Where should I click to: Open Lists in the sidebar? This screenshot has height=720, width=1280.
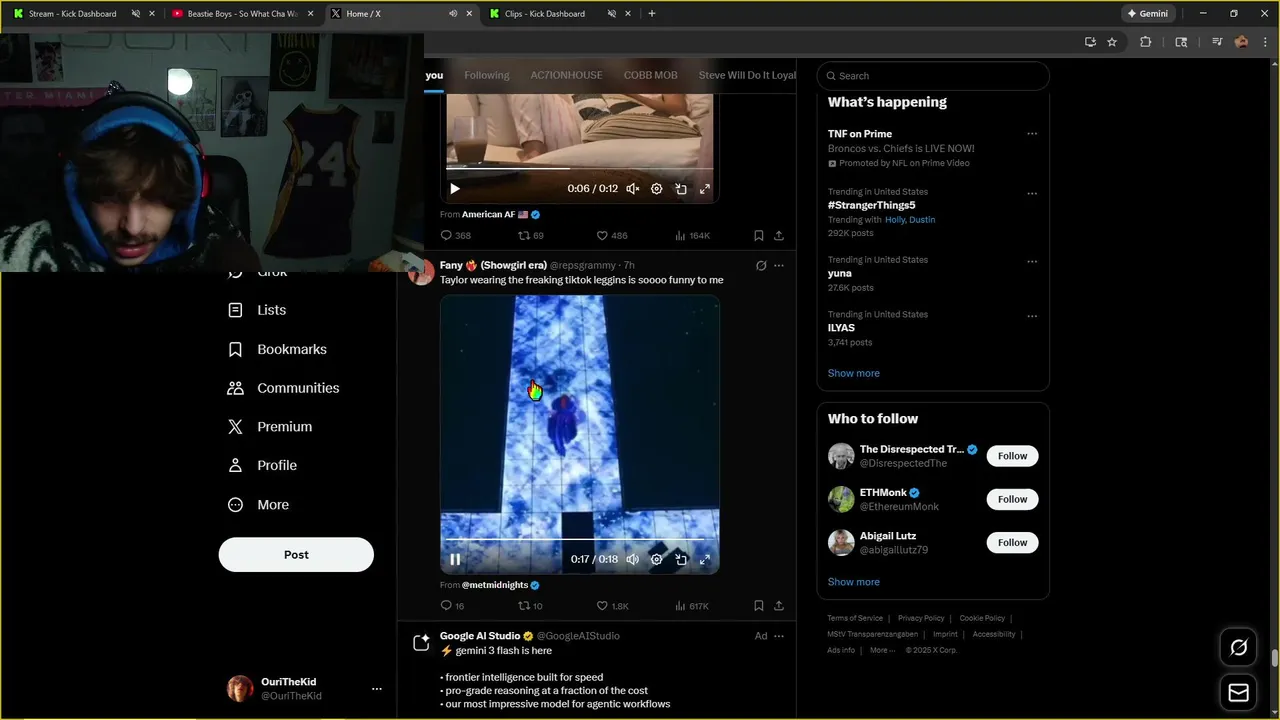(x=257, y=310)
